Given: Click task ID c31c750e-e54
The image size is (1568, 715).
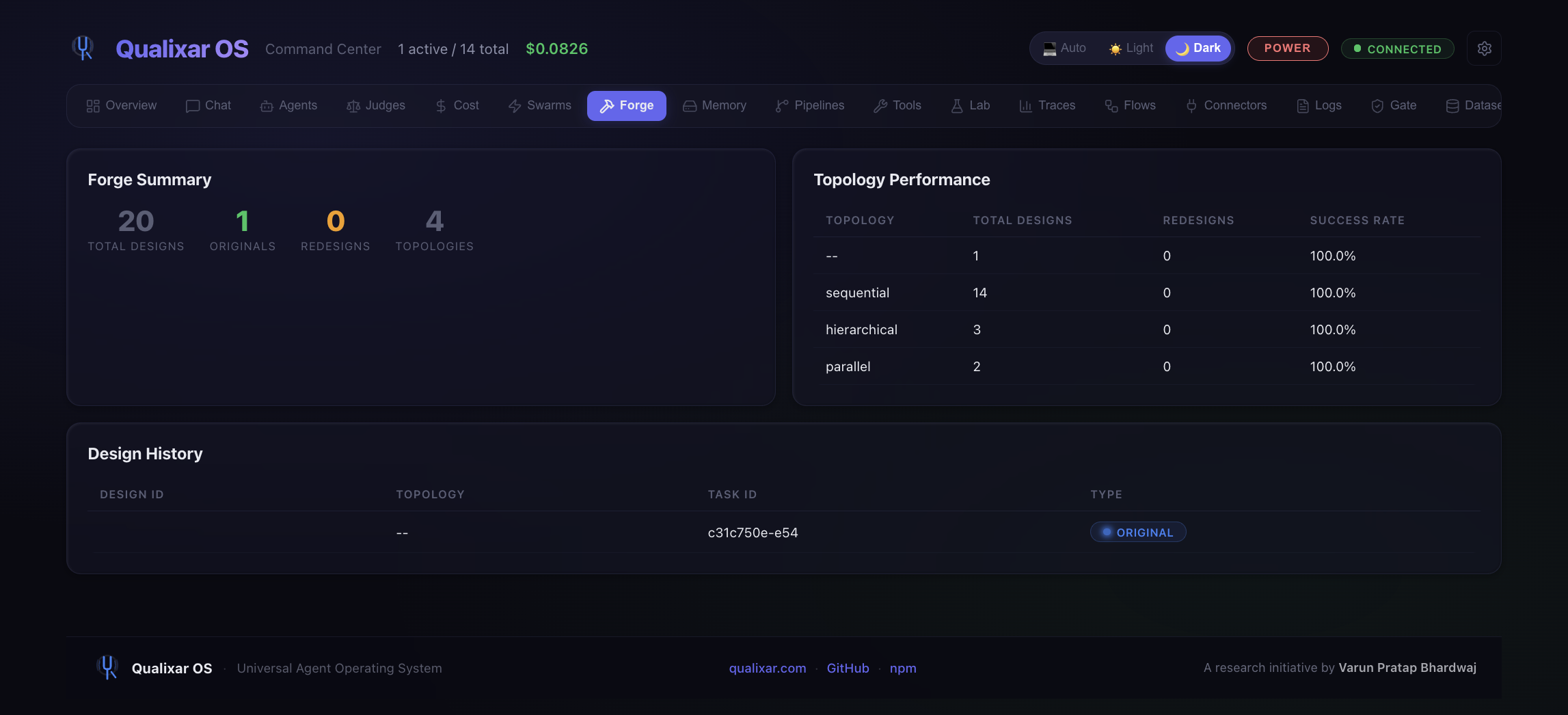Looking at the screenshot, I should [753, 532].
